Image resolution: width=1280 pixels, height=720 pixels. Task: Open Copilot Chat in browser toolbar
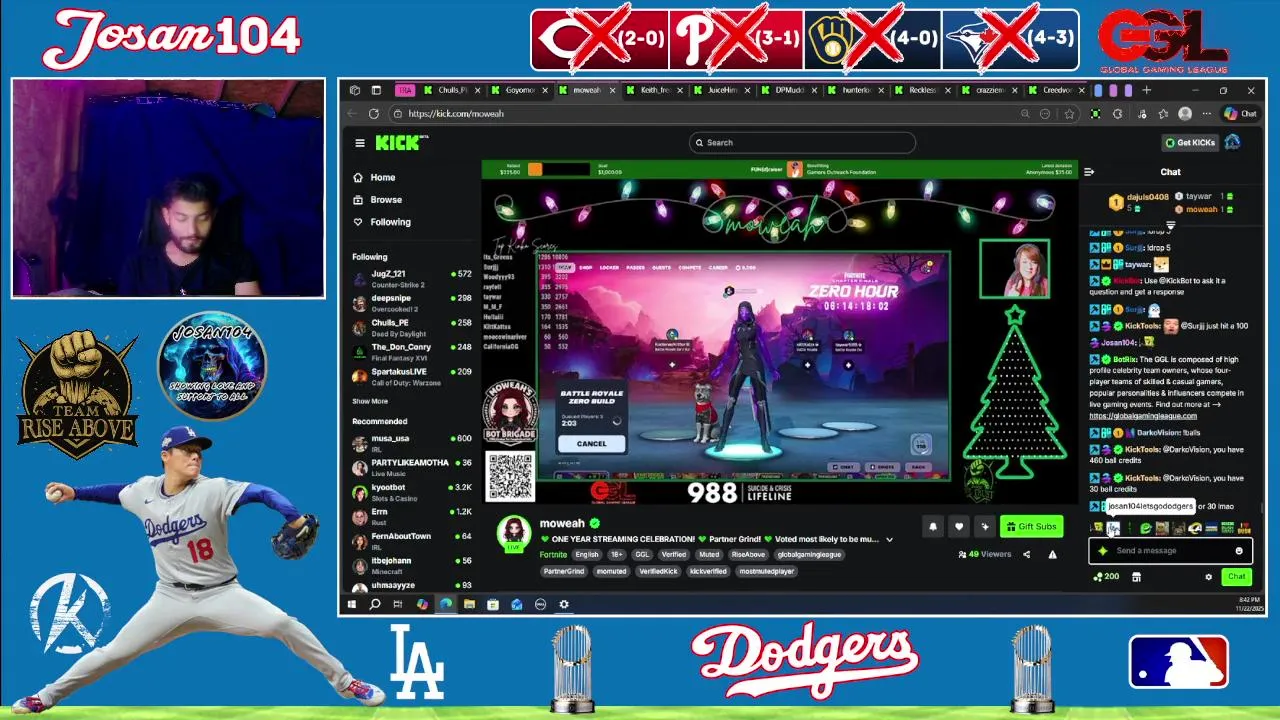pos(1241,114)
